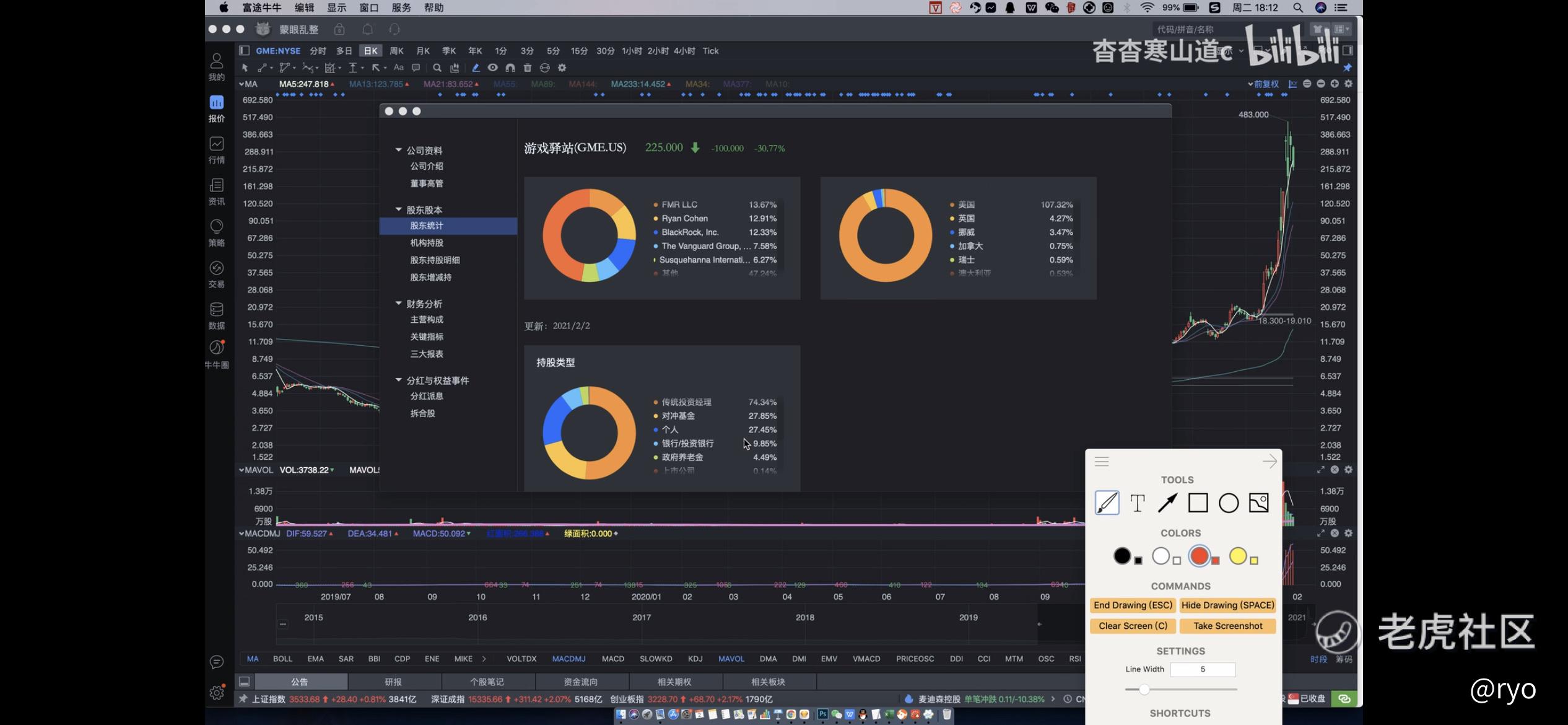Open 报价 quotes in left sidebar
Viewport: 1568px width, 725px height.
(217, 108)
